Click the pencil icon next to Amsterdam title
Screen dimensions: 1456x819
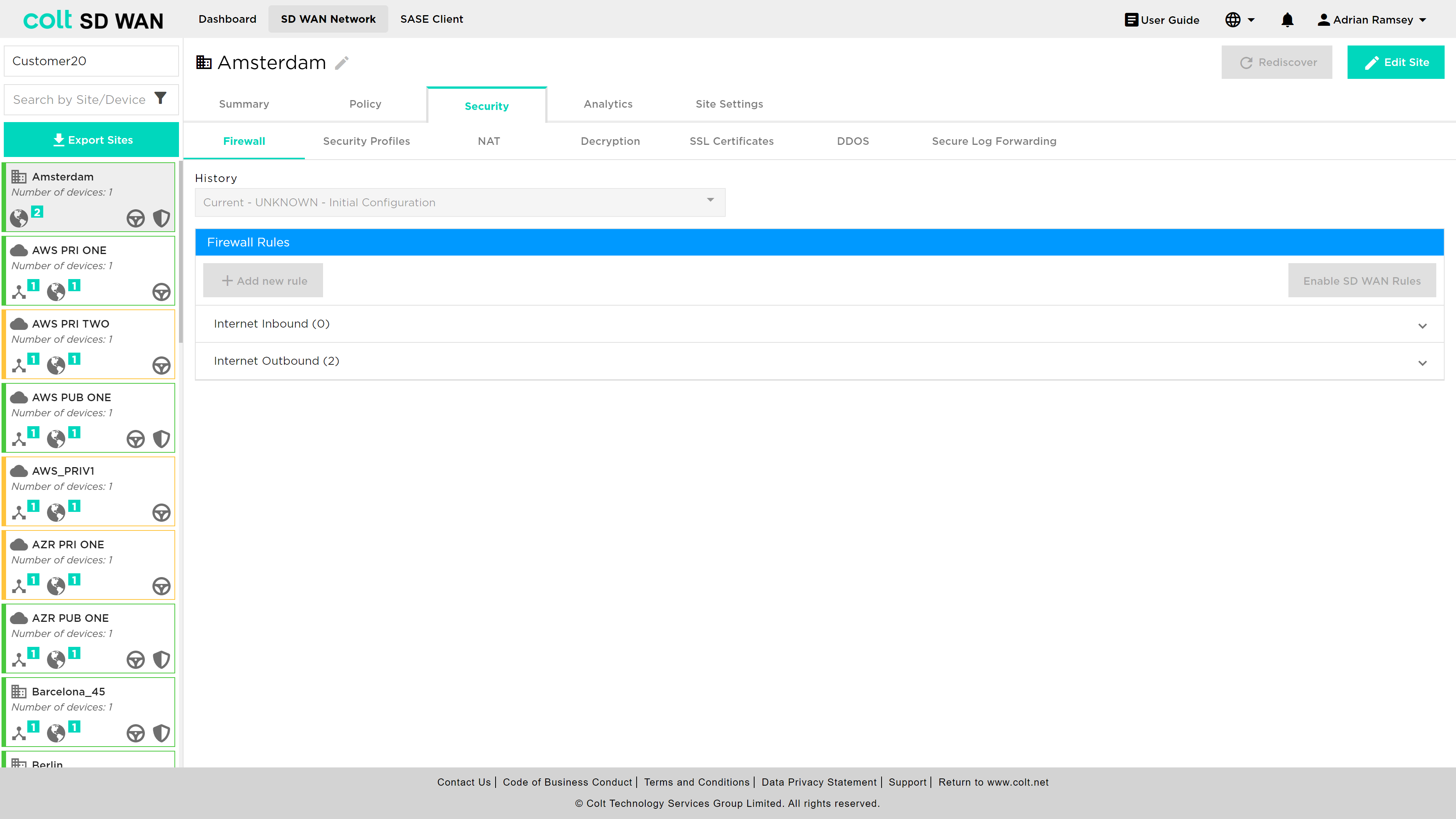coord(342,63)
